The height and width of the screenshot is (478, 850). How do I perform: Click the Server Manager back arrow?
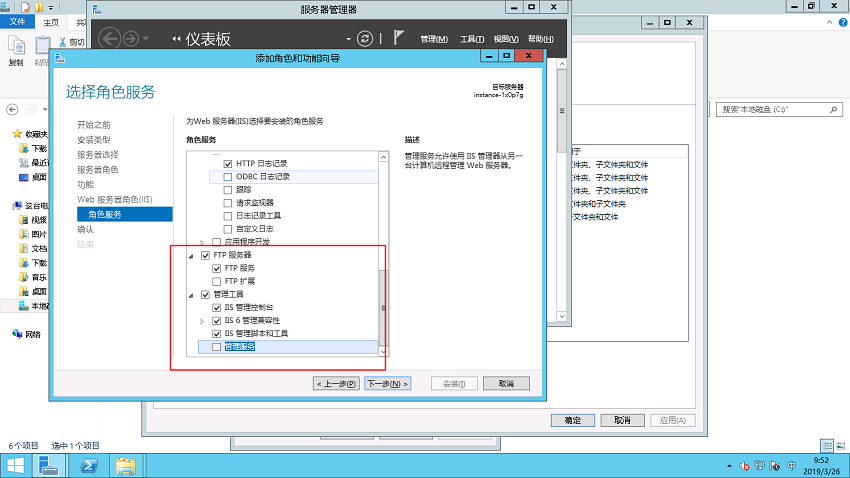(x=110, y=38)
